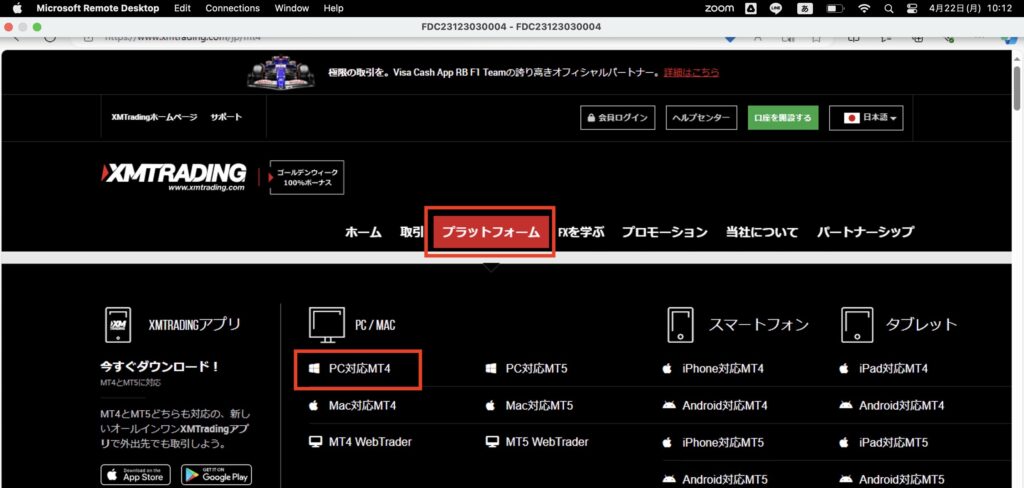The image size is (1024, 488).
Task: Click the F1 car banner image
Action: click(282, 72)
